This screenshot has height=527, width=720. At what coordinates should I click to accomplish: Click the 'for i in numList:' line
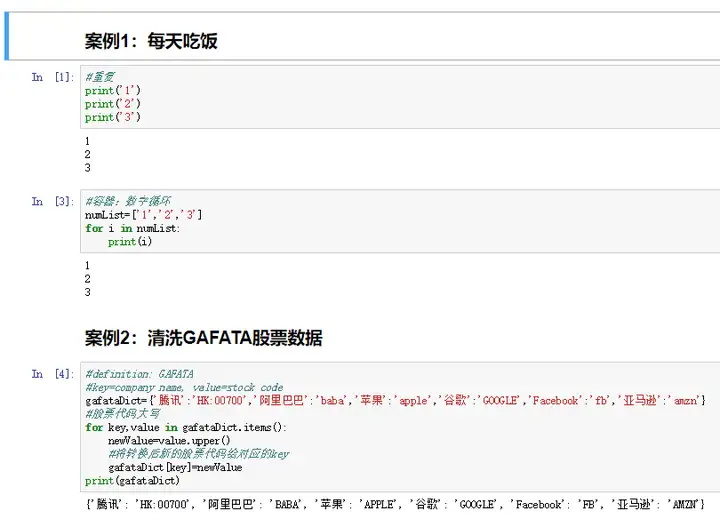[x=132, y=228]
